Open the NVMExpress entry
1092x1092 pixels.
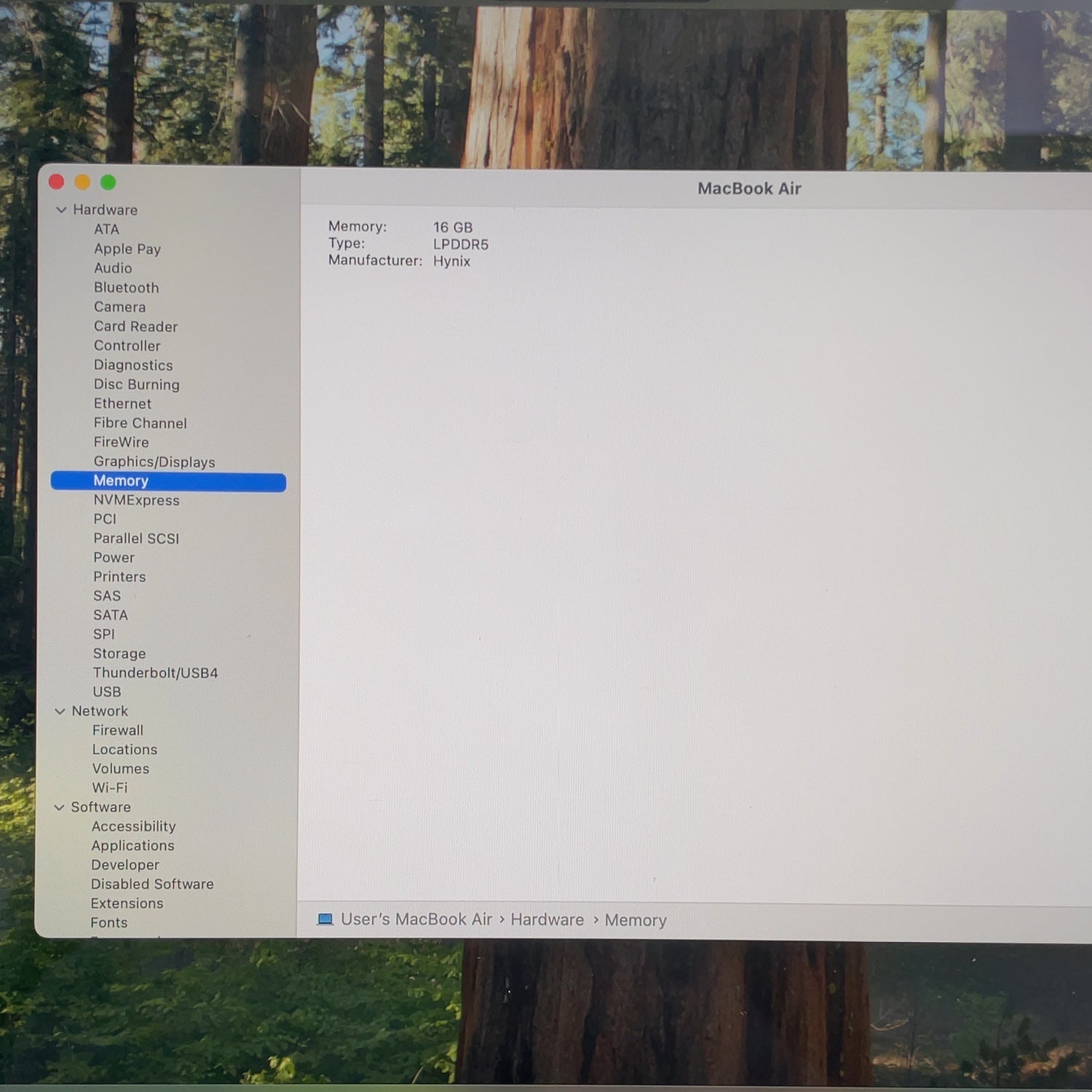coord(136,500)
